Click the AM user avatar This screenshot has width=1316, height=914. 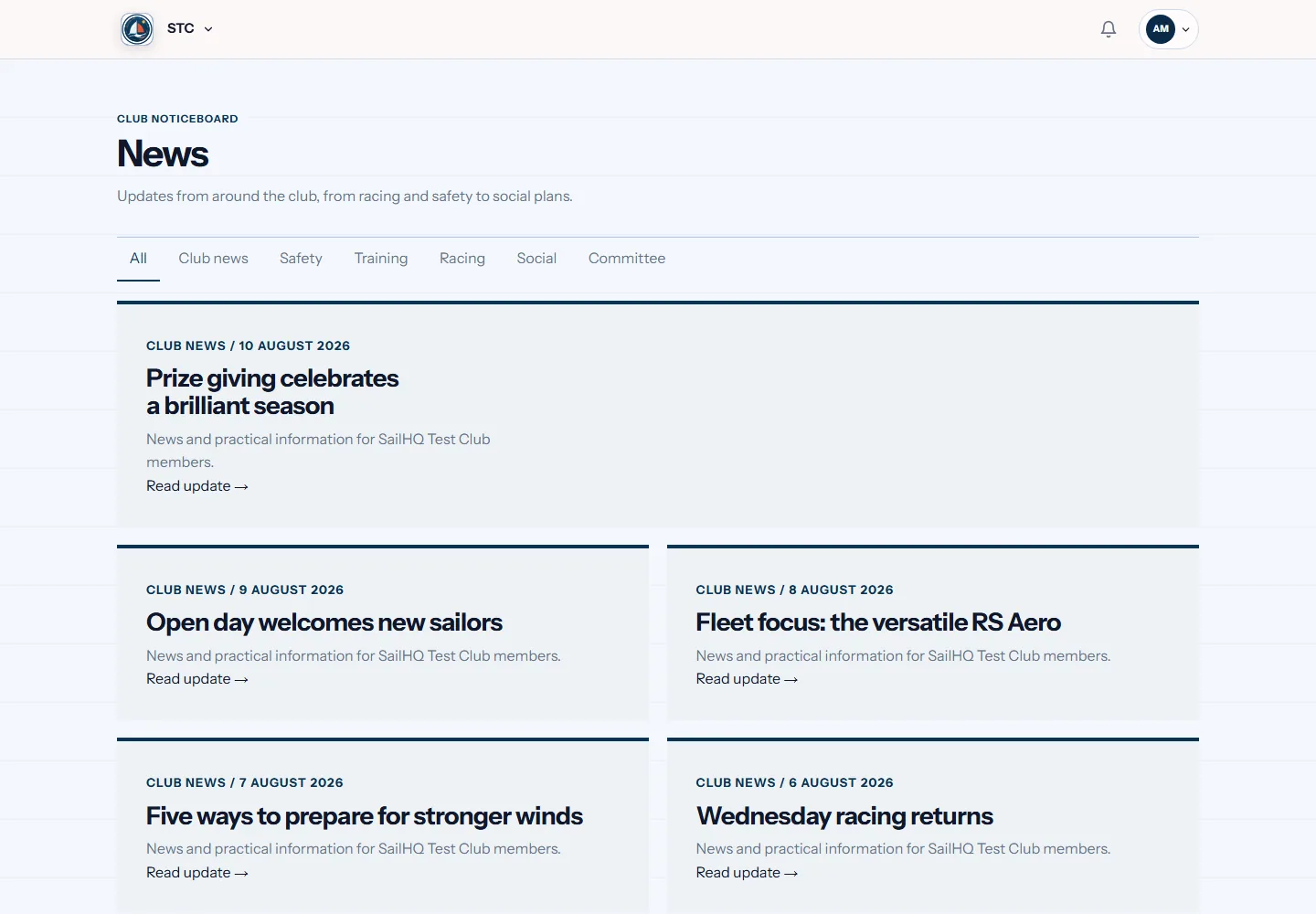pos(1161,29)
